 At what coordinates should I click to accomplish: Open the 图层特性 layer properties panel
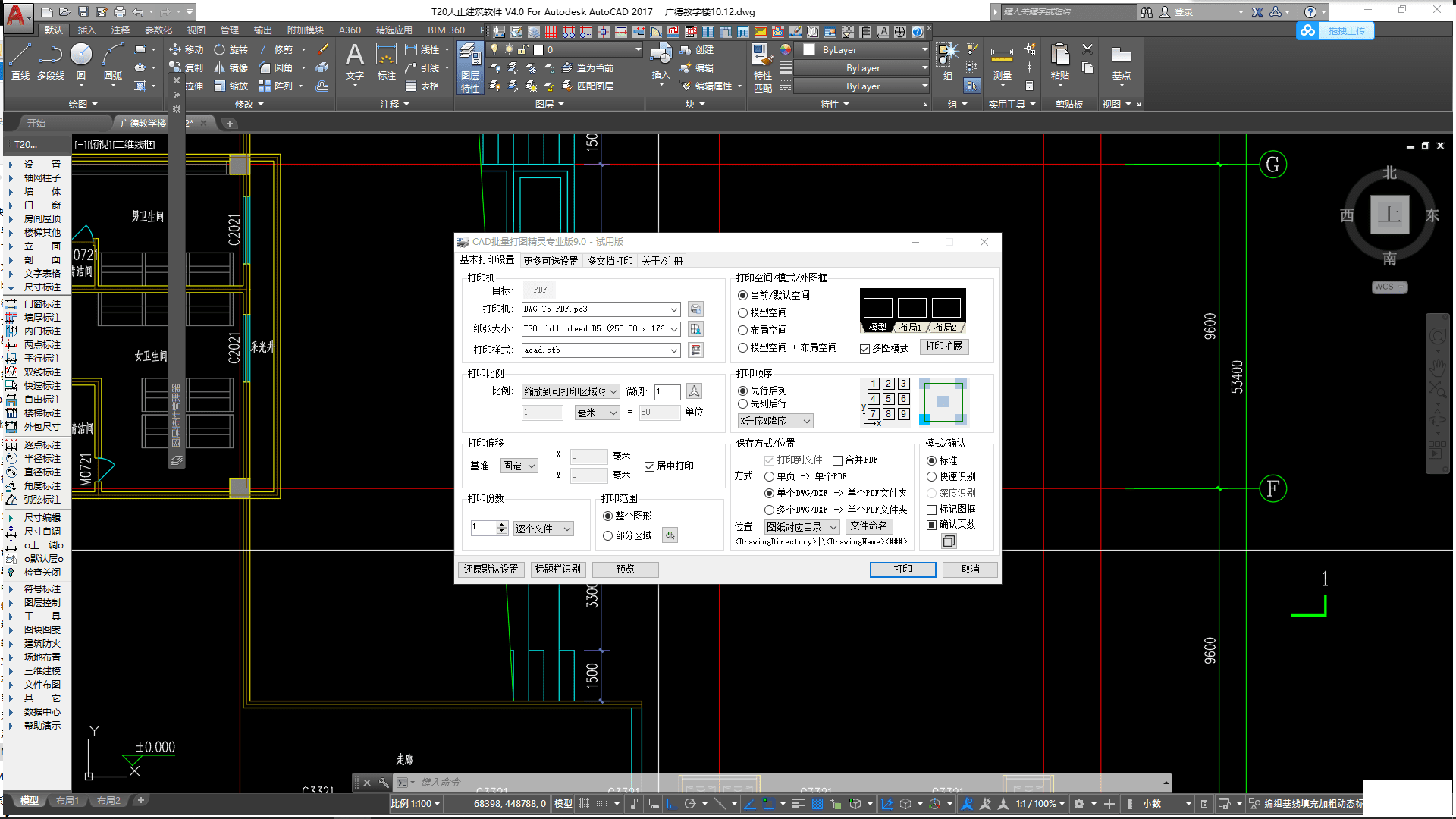(470, 68)
